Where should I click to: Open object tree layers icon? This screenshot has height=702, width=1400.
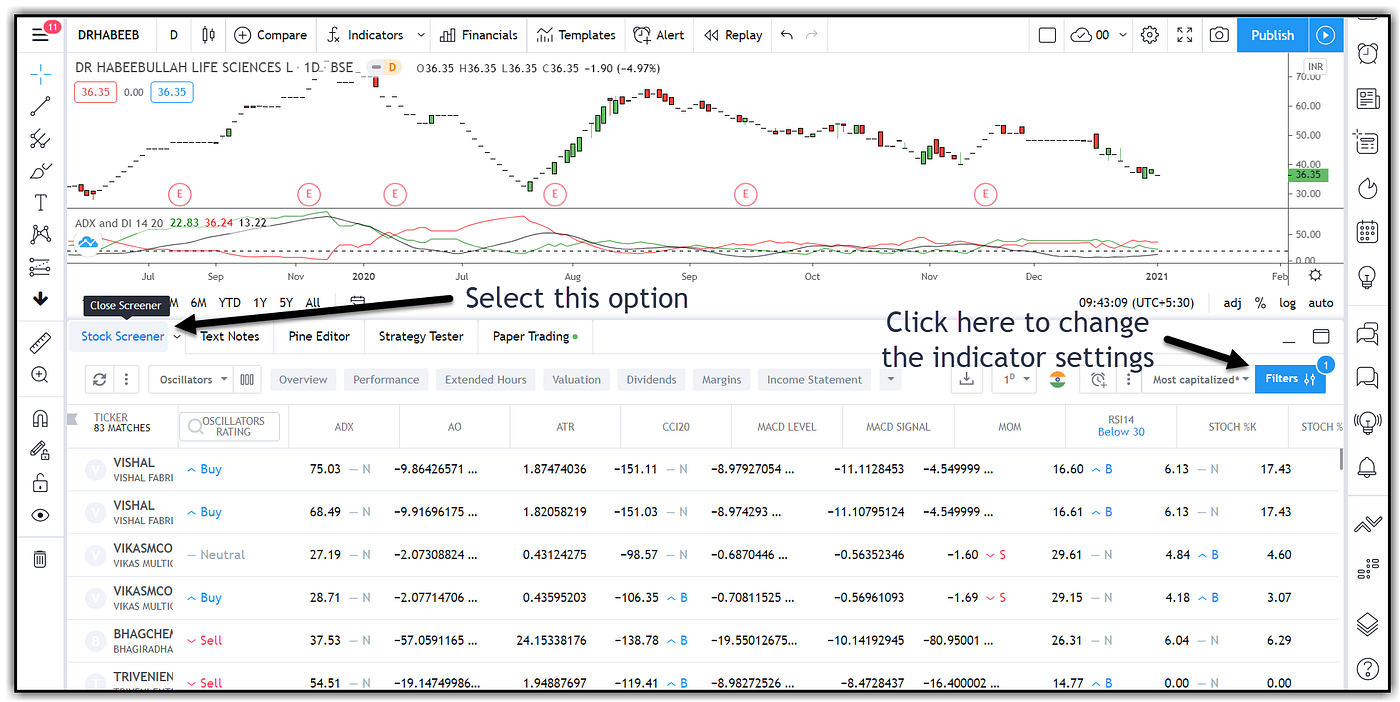click(1367, 625)
